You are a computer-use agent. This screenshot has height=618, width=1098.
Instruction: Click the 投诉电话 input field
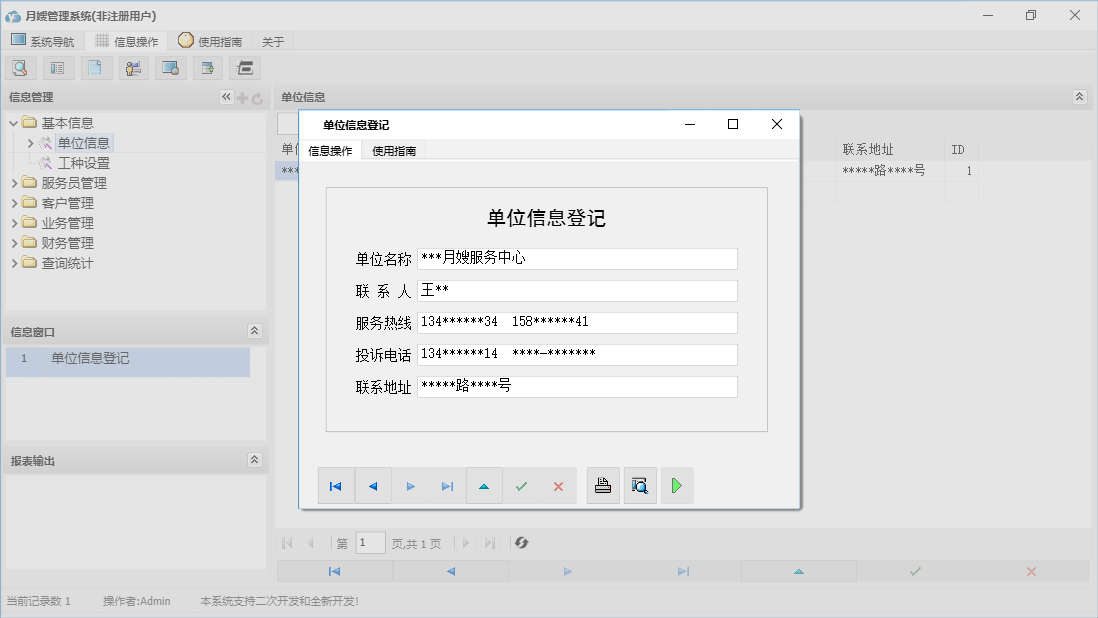[x=577, y=355]
